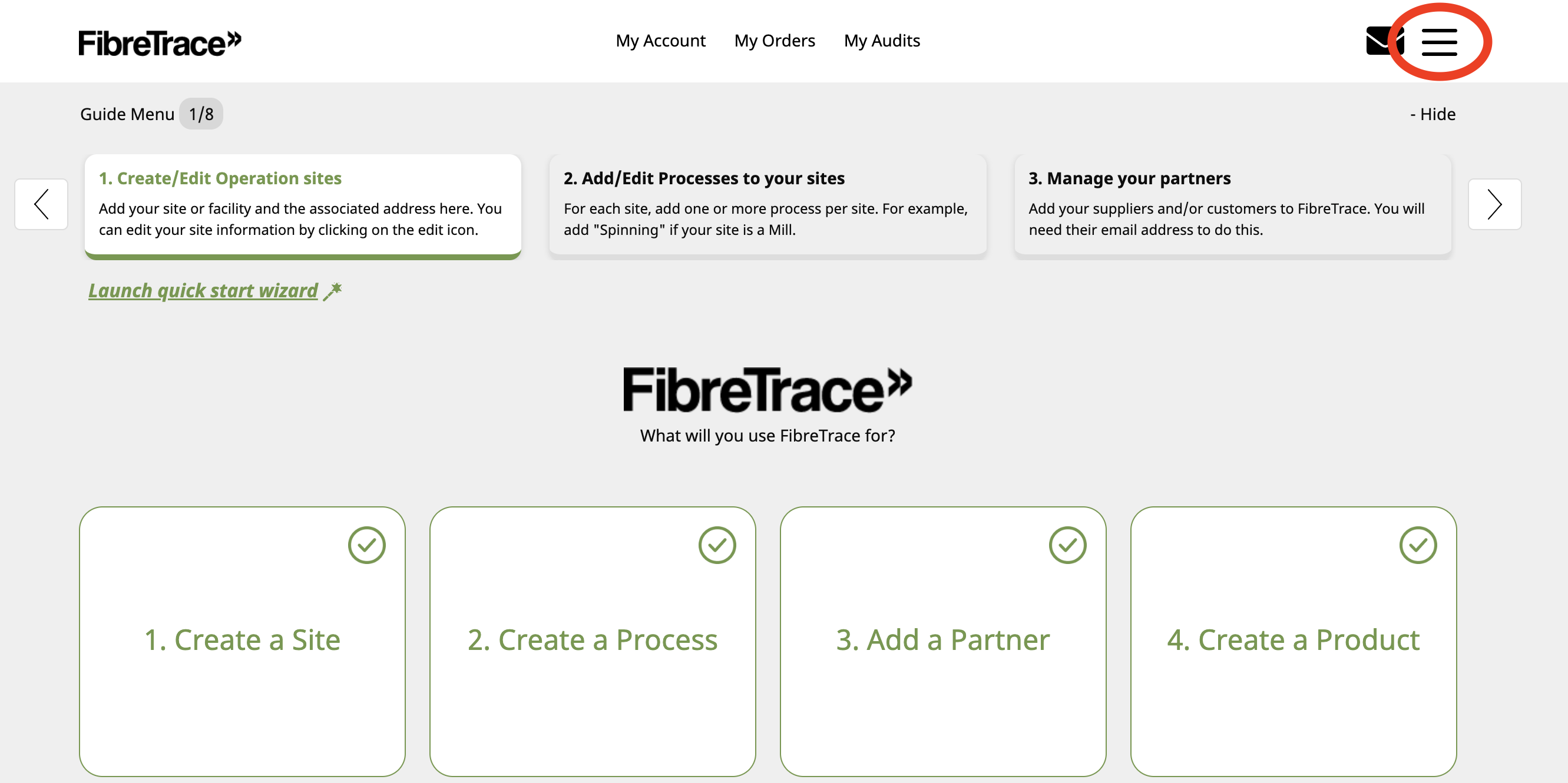Image resolution: width=1568 pixels, height=783 pixels.
Task: Select the Add a Partner card
Action: (x=943, y=639)
